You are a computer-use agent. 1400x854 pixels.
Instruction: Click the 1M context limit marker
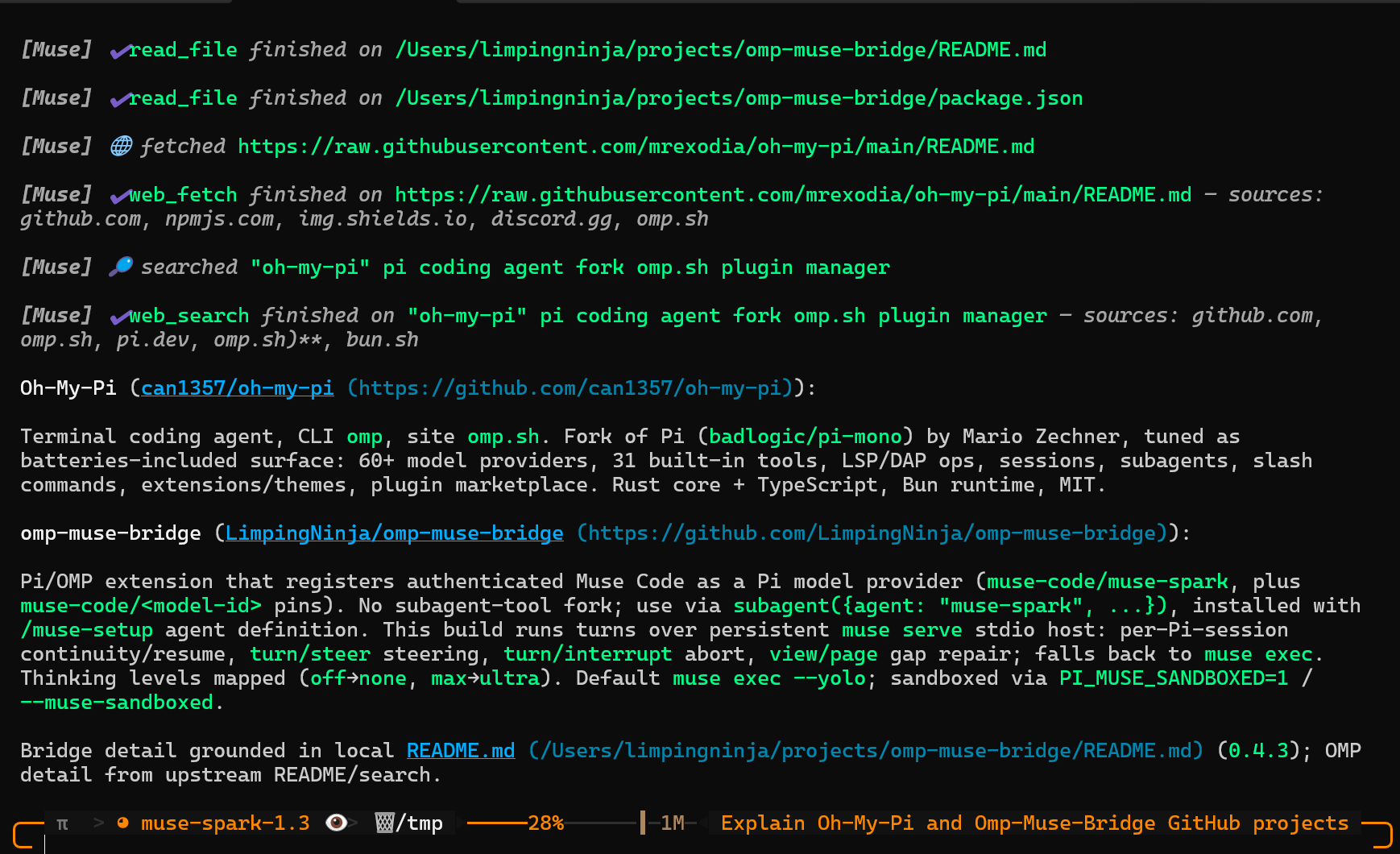[x=673, y=823]
